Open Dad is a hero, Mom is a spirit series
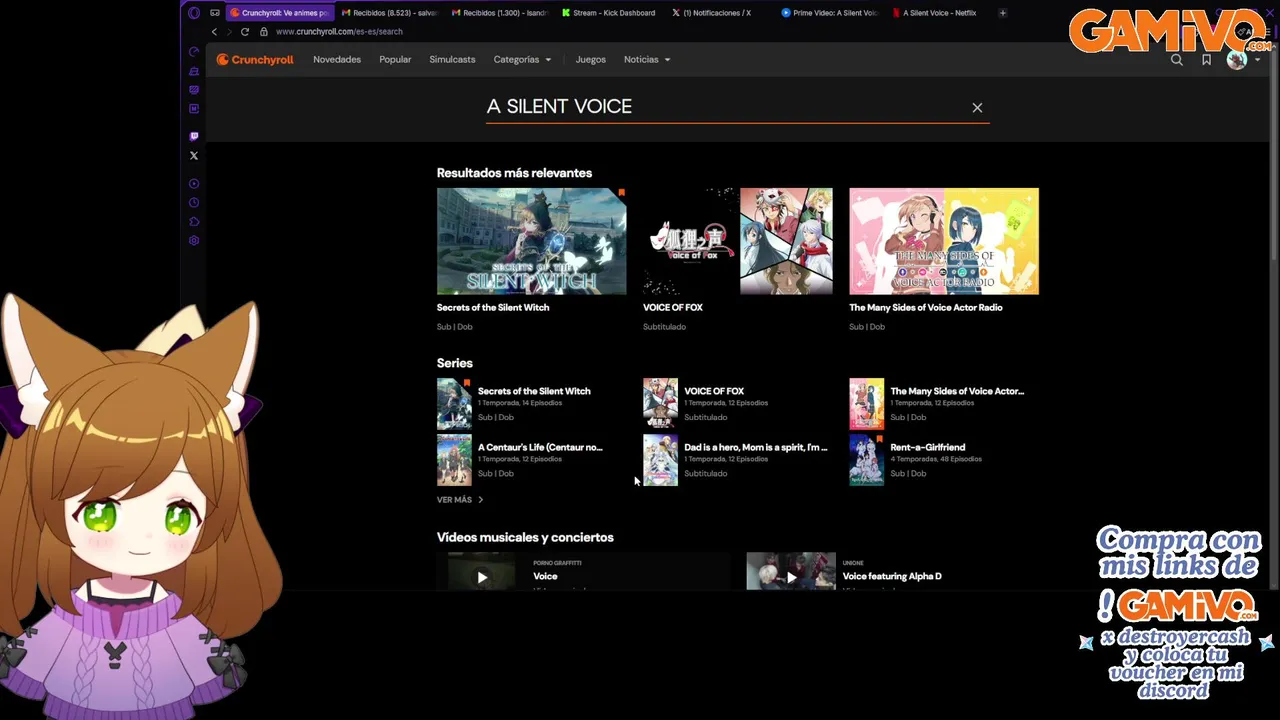The height and width of the screenshot is (720, 1280). tap(738, 460)
